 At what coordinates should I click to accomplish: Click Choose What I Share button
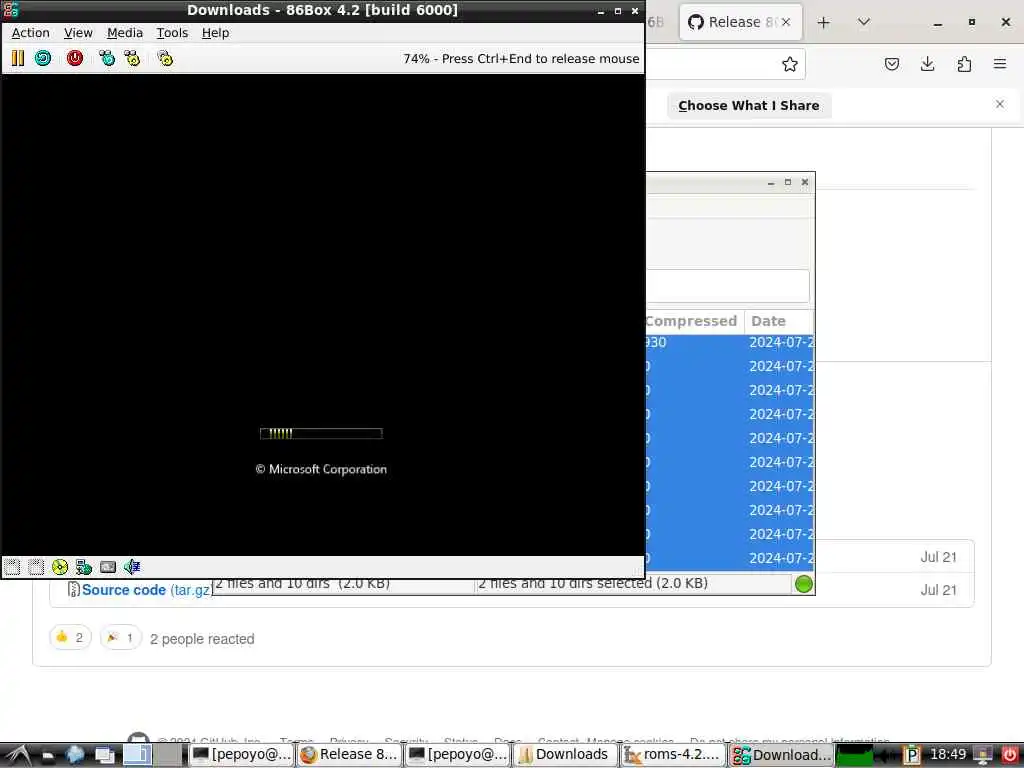pyautogui.click(x=748, y=106)
